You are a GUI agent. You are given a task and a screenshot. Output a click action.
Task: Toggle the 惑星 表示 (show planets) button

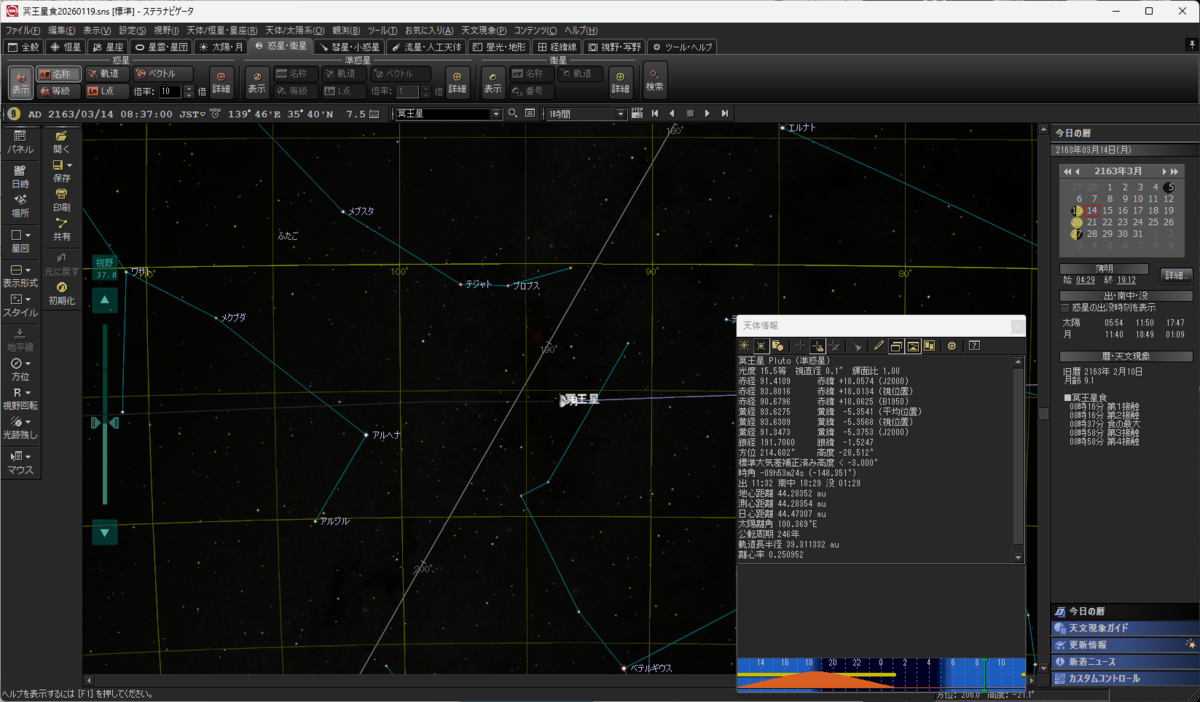[x=21, y=82]
